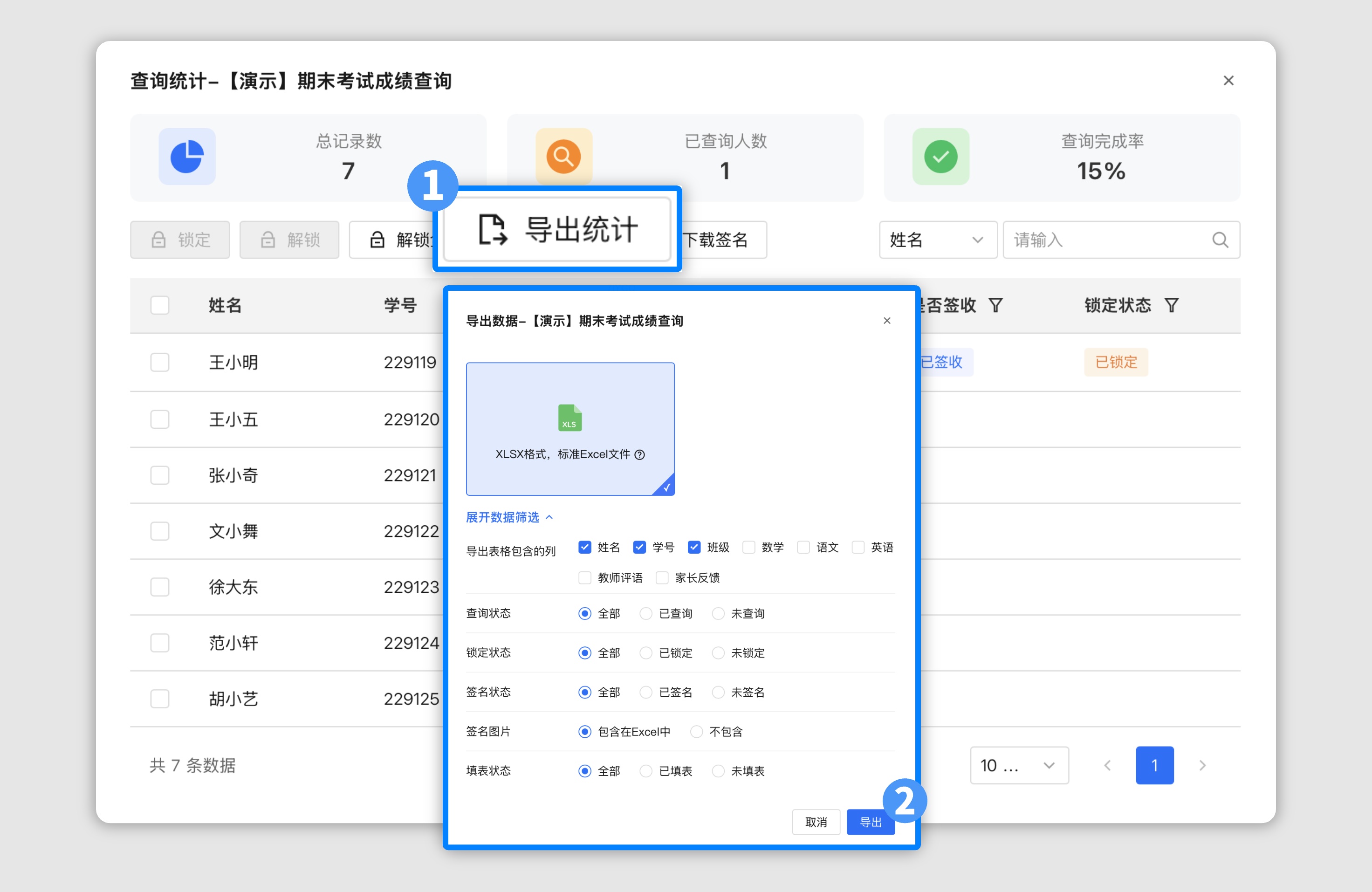Go to previous page arrow
Image resolution: width=1372 pixels, height=892 pixels.
1107,765
